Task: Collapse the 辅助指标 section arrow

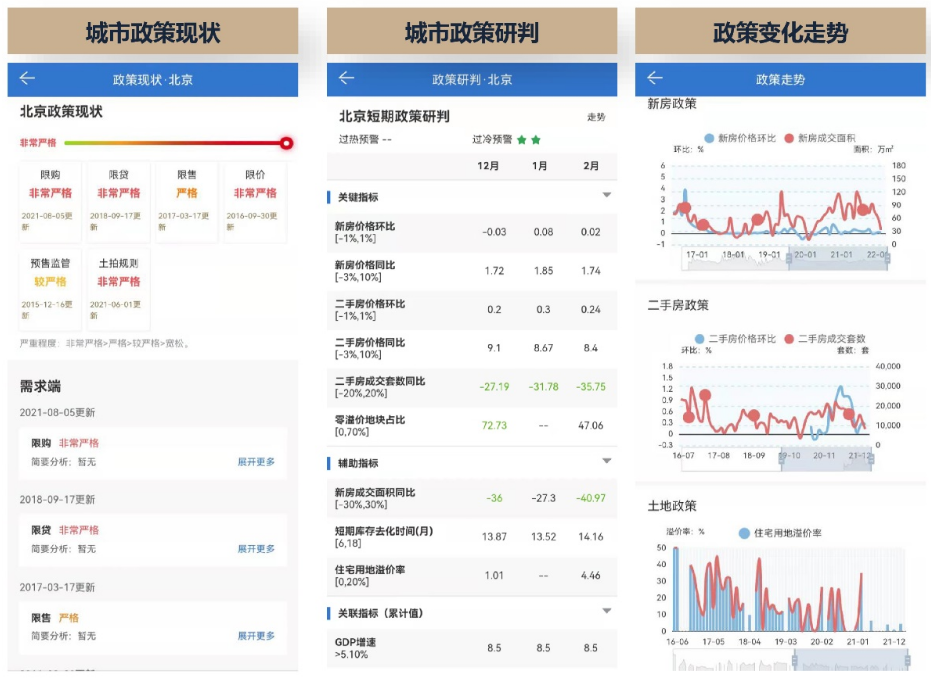Action: pos(606,461)
